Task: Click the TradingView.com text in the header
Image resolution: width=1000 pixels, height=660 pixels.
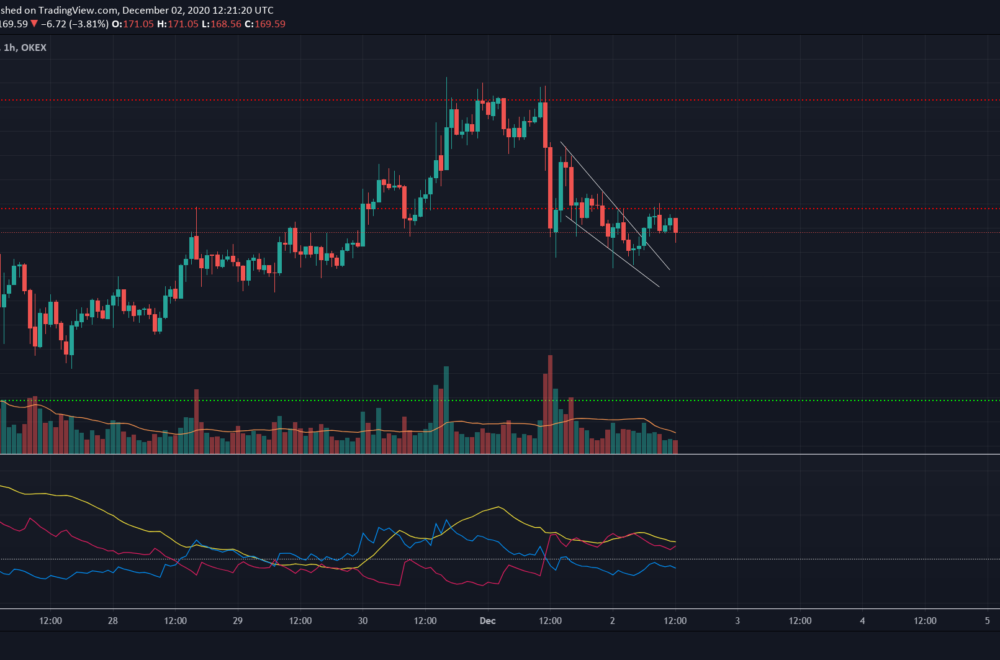Action: [x=76, y=10]
